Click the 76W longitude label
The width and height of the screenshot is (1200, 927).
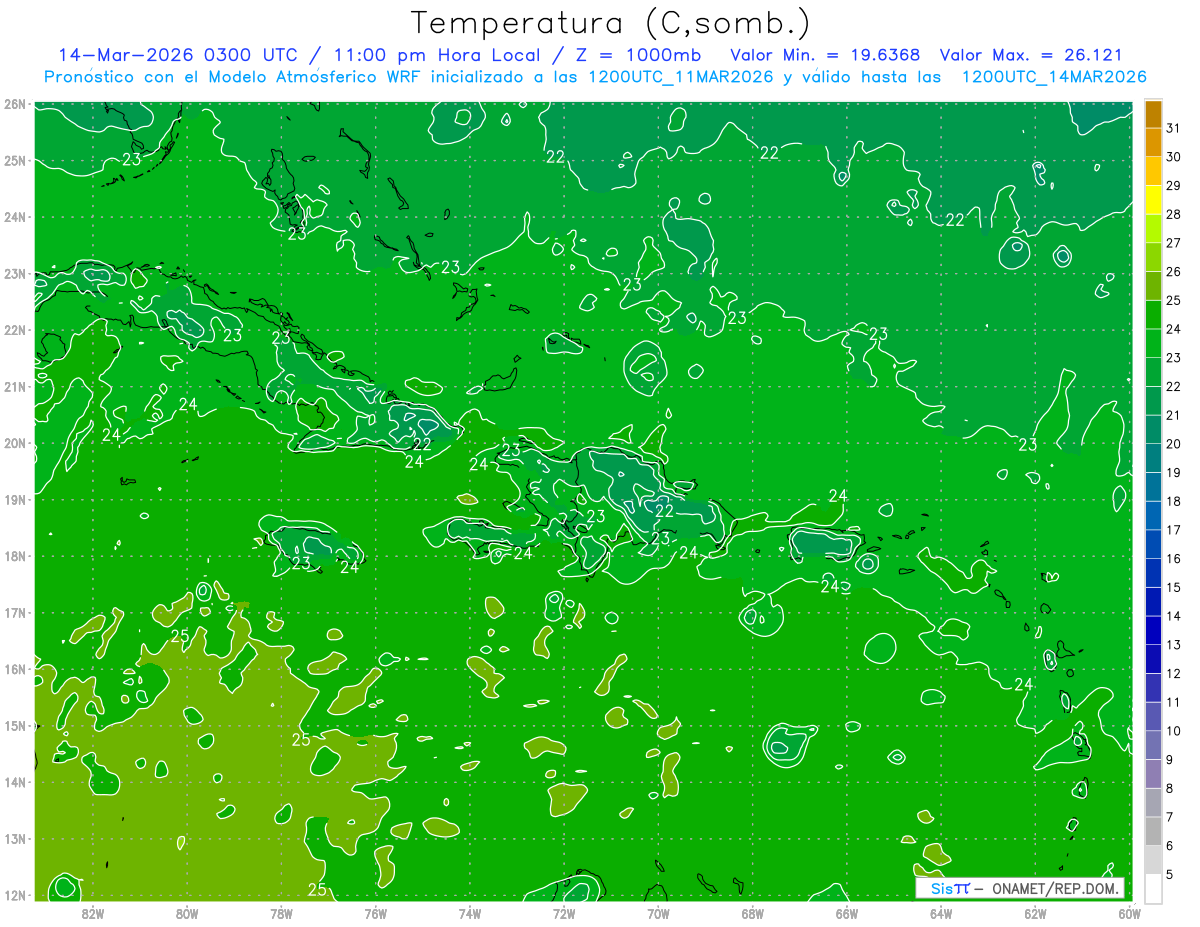(375, 913)
